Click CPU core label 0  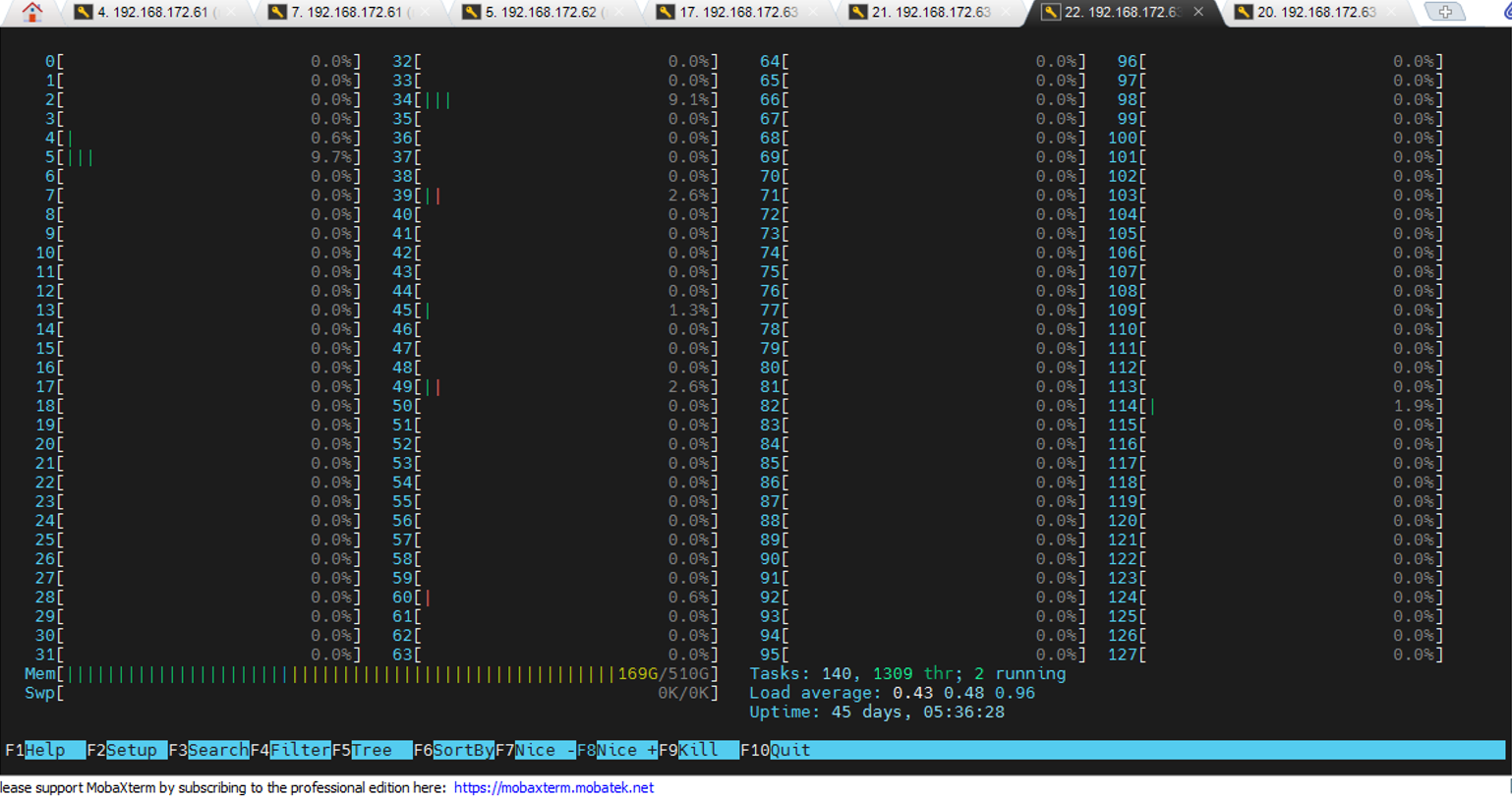50,62
